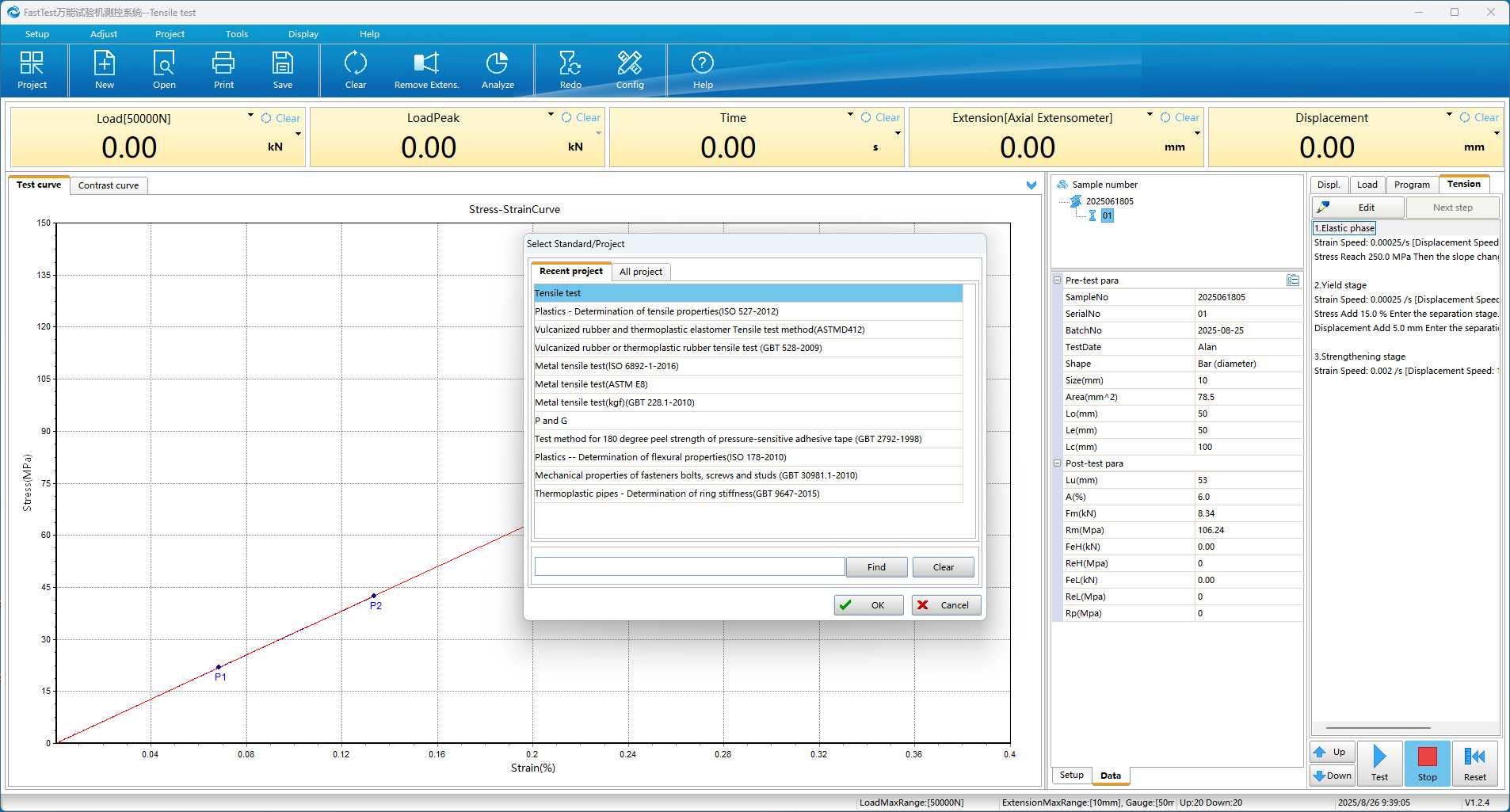This screenshot has width=1510, height=812.
Task: Open the Config tools icon
Action: click(x=630, y=63)
